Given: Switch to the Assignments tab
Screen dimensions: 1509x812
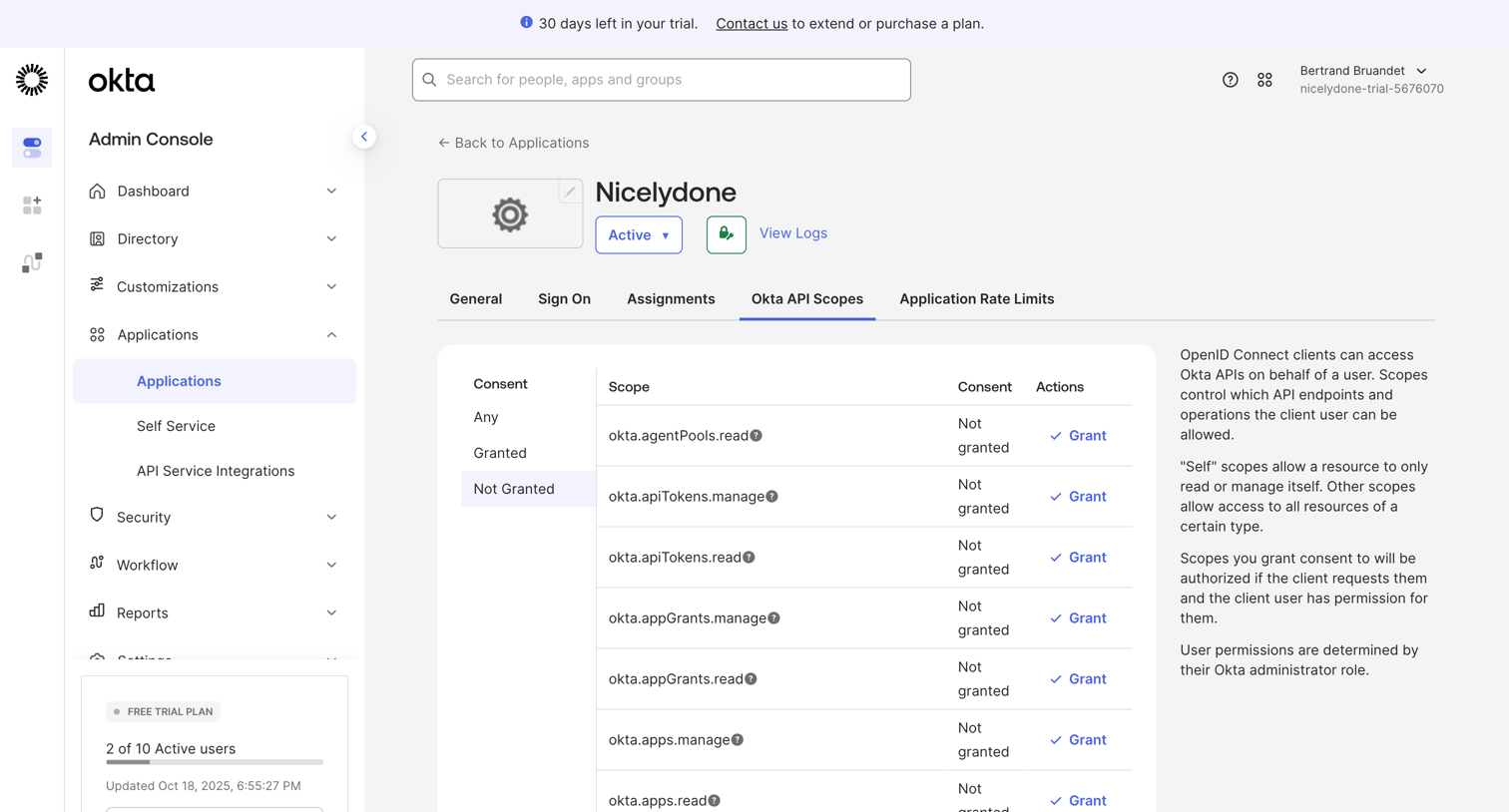Looking at the screenshot, I should click(x=671, y=298).
